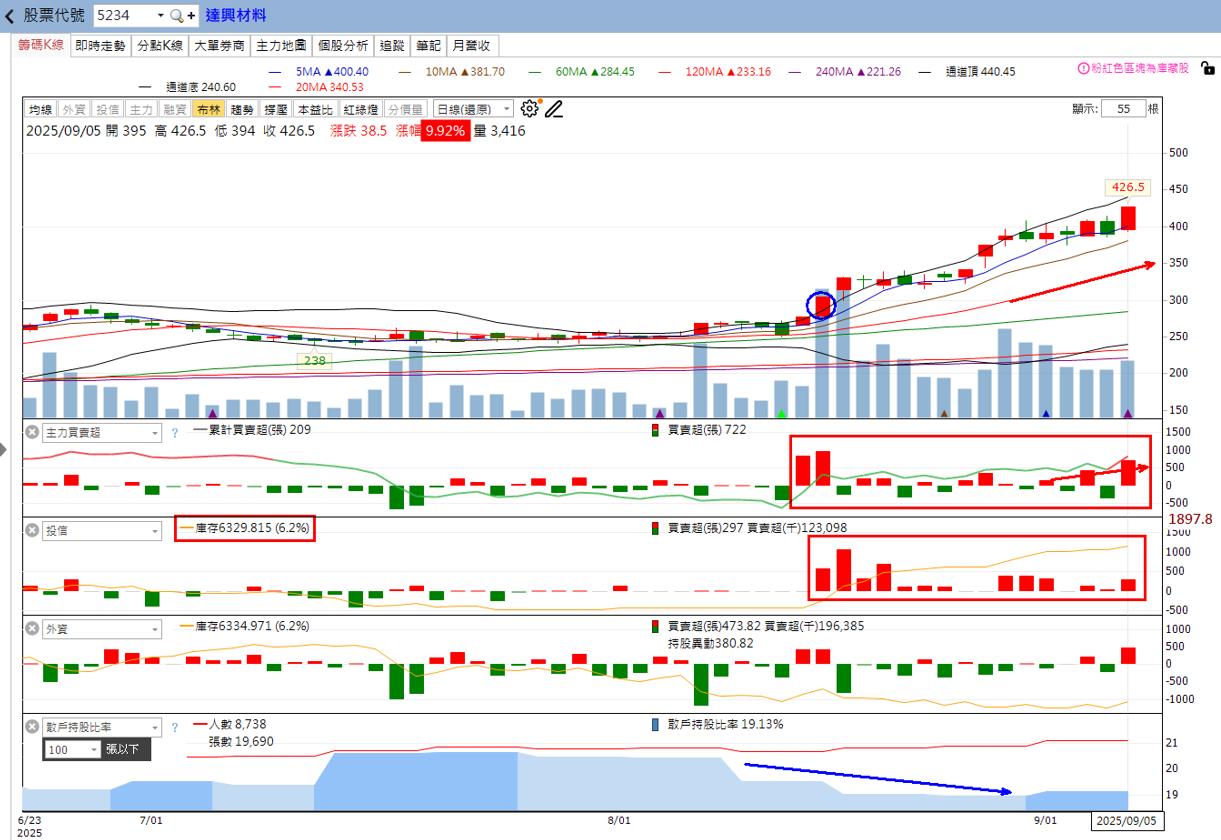Close the 主力買賣超 indicator panel

coord(32,433)
